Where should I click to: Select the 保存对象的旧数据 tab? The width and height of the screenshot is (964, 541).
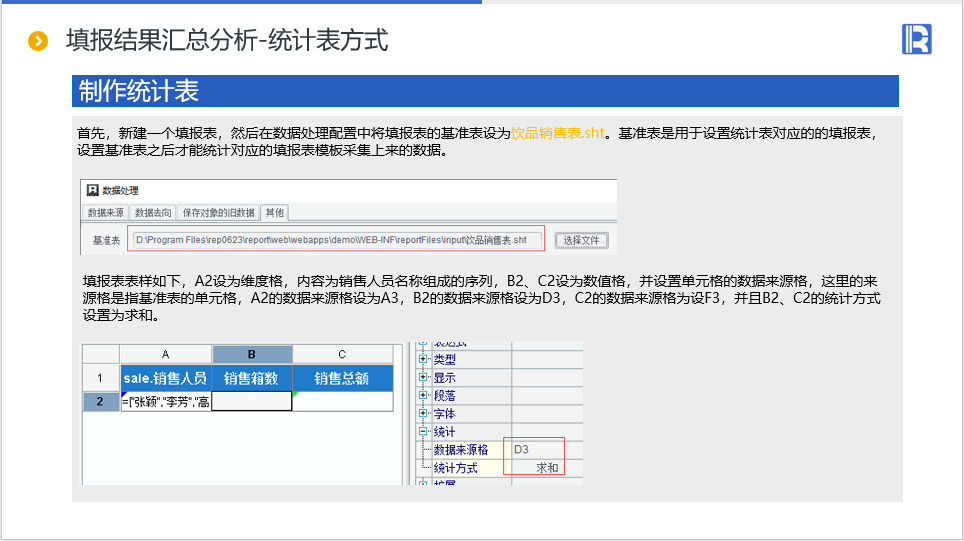point(218,213)
